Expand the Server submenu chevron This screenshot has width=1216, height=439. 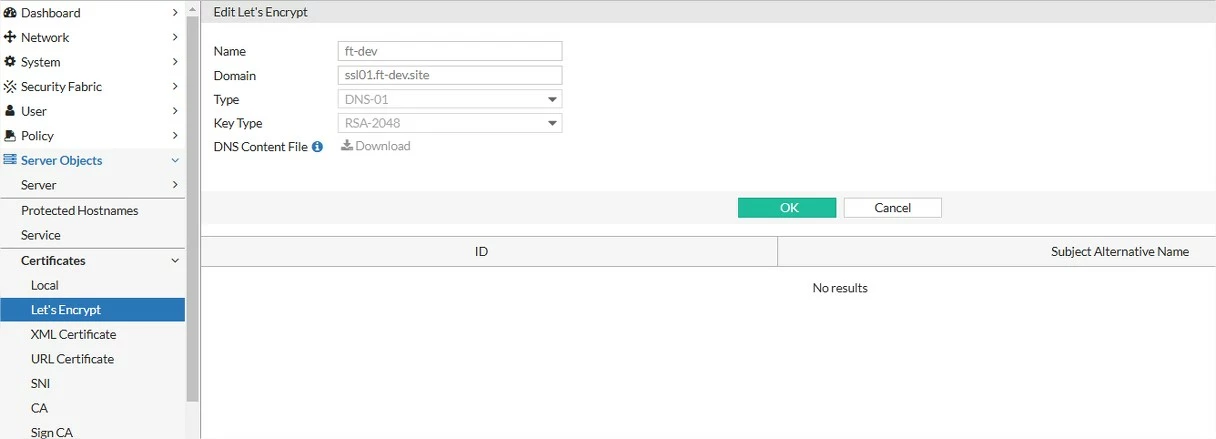[x=175, y=185]
